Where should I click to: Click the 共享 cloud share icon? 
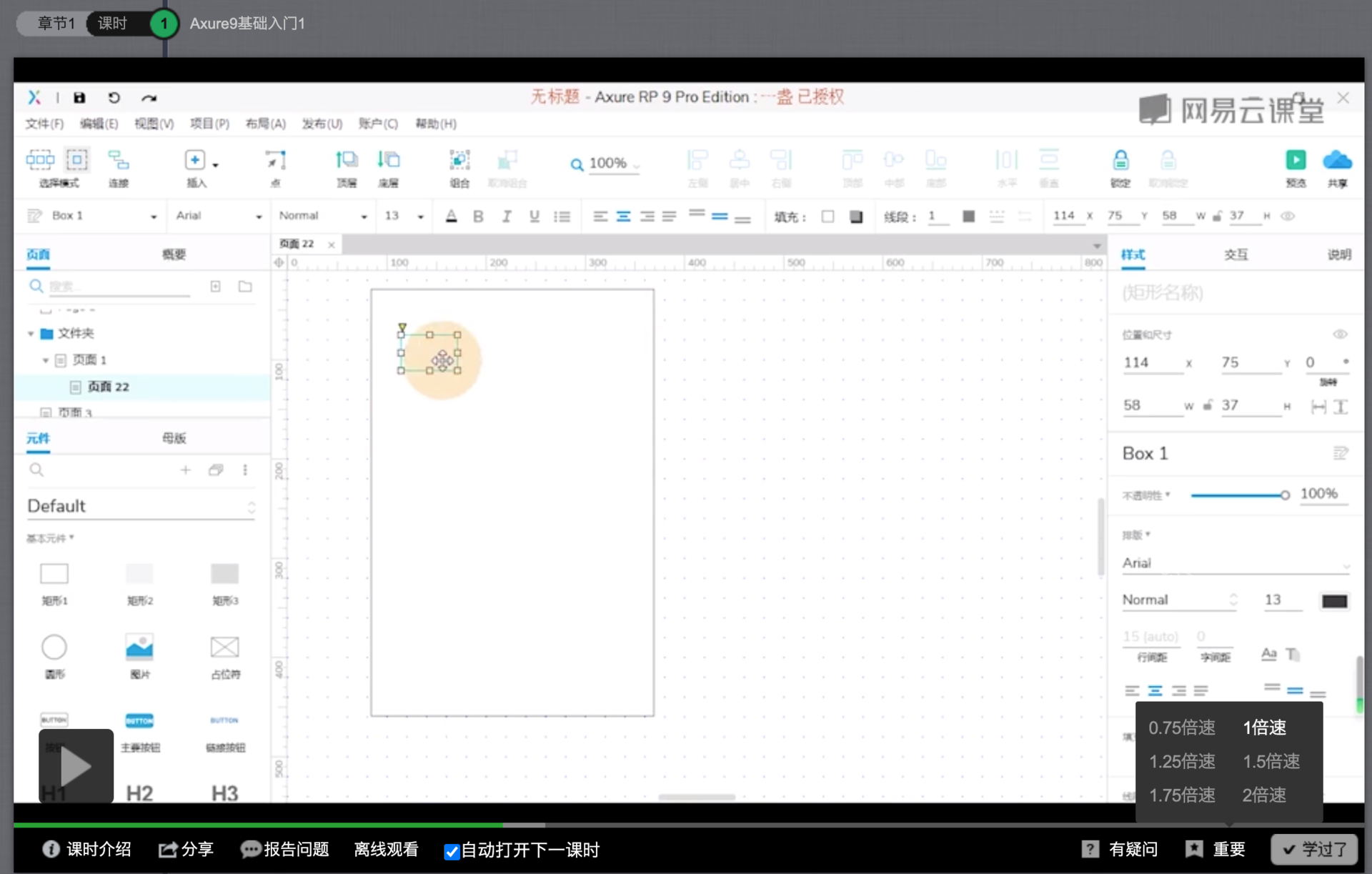[x=1337, y=159]
